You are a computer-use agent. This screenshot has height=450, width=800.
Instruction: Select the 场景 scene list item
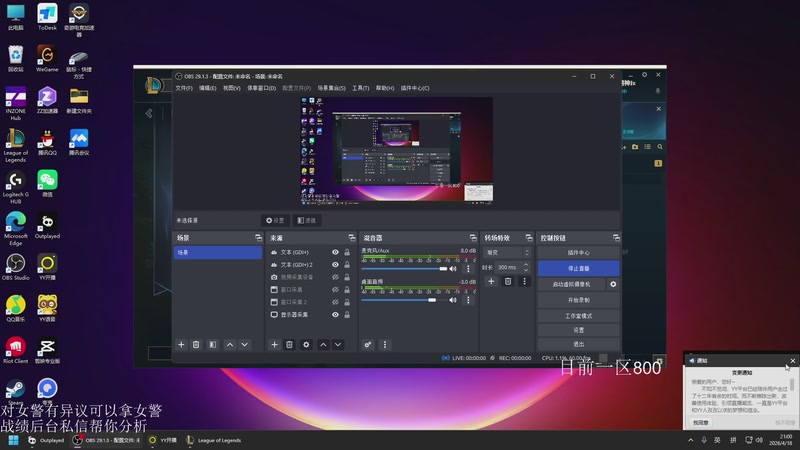click(218, 253)
